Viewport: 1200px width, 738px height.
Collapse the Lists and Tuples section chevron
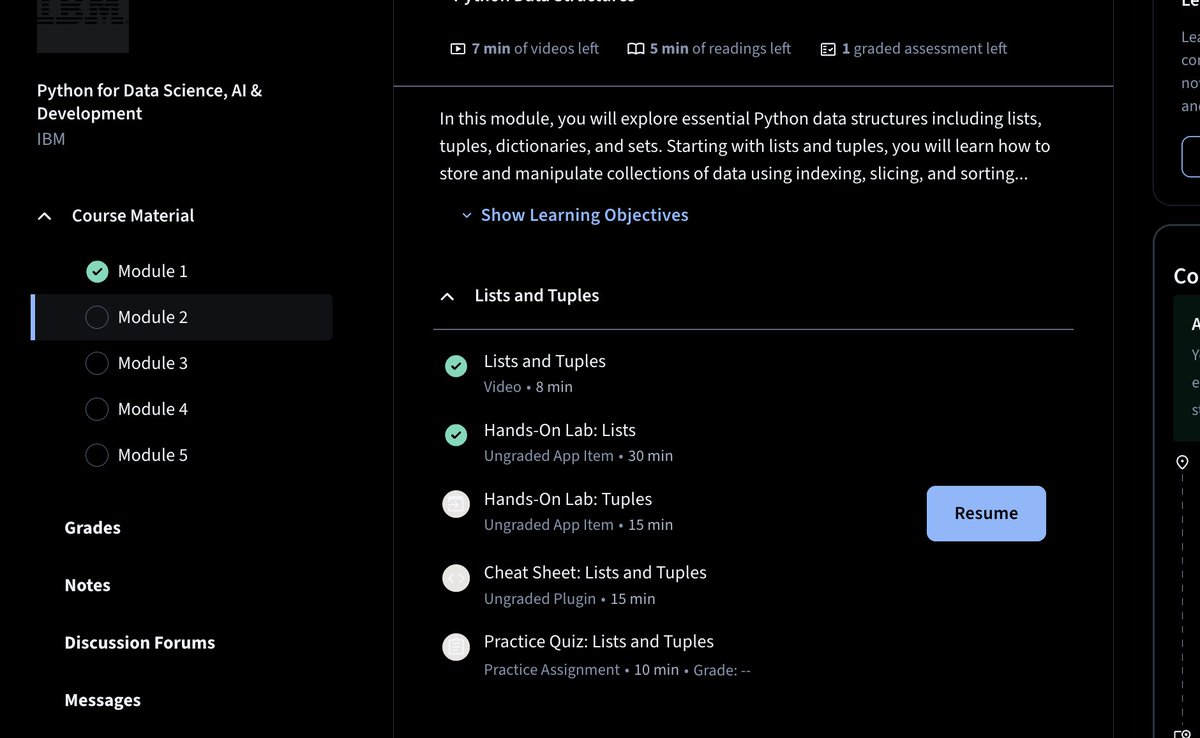(x=446, y=296)
